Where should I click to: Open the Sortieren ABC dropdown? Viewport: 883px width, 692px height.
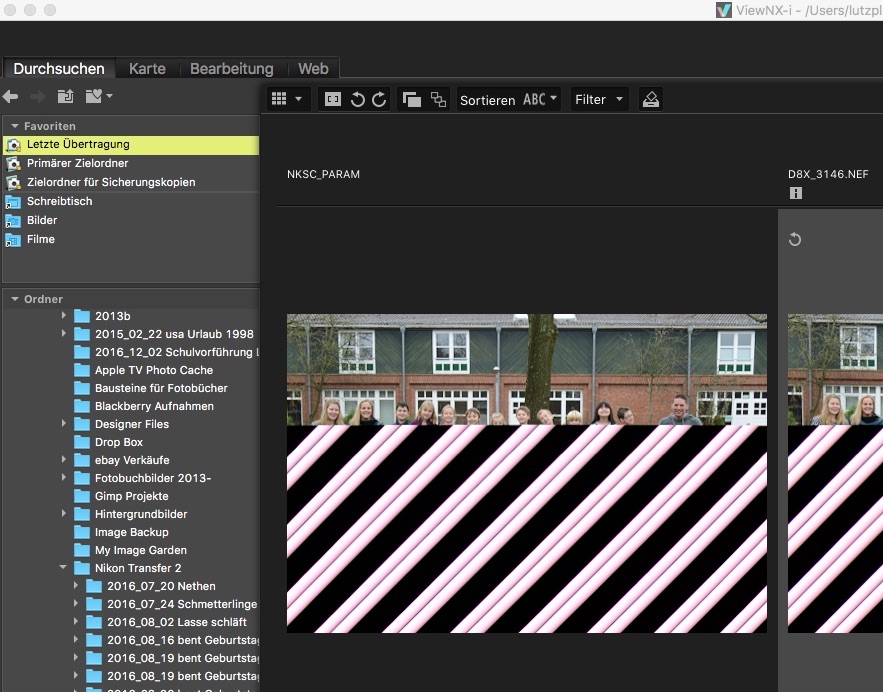pyautogui.click(x=508, y=100)
